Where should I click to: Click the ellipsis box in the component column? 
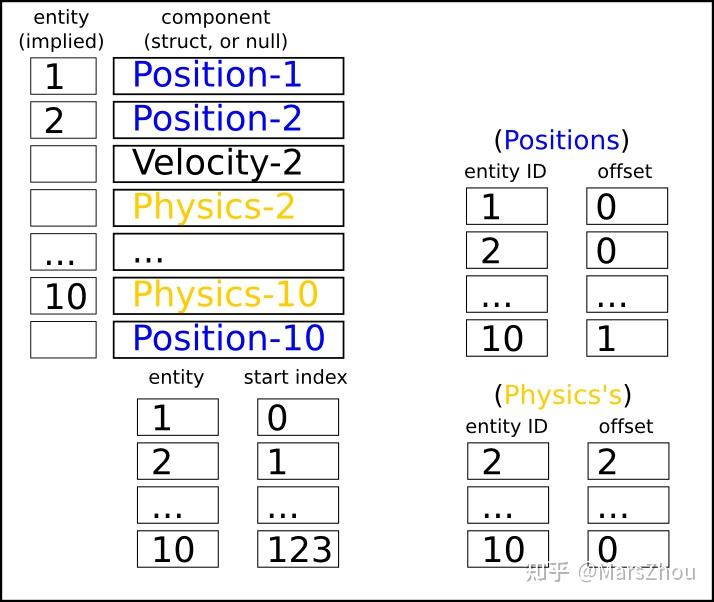click(228, 252)
